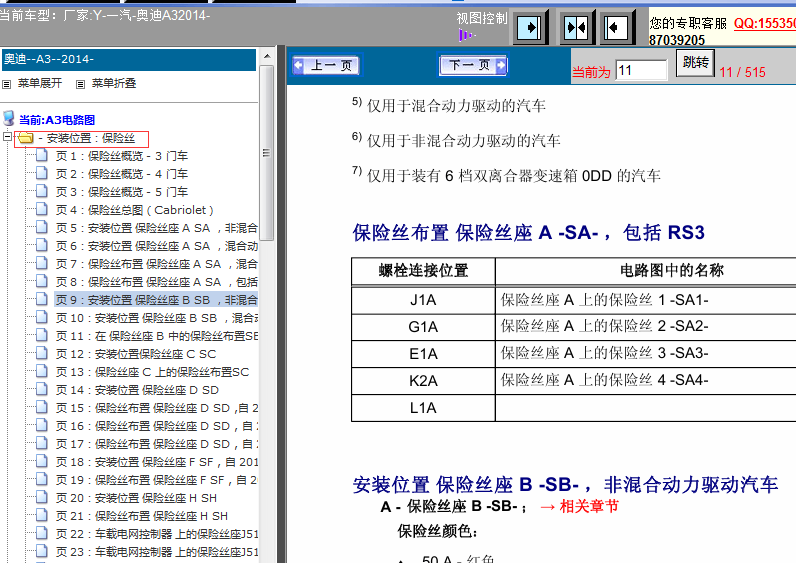
Task: Open 页 22 车载电网控制器上的保险丝座
Action: 156,534
